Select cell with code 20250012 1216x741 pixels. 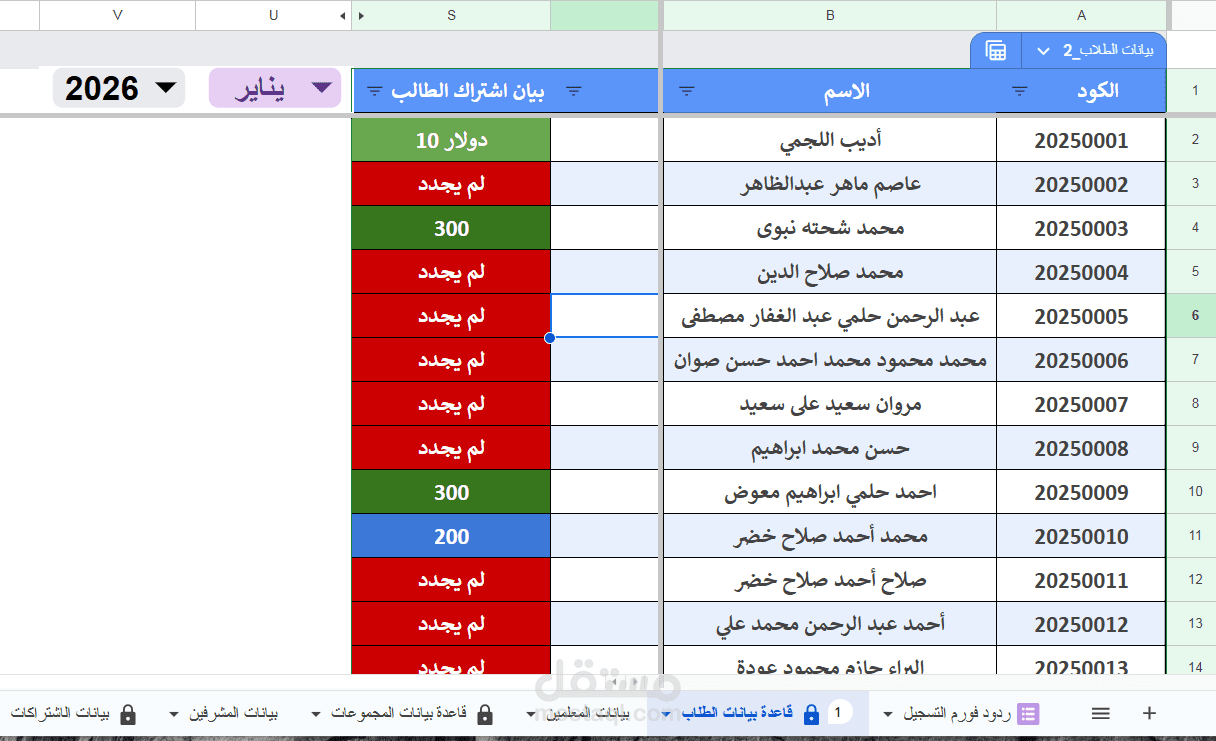1081,624
